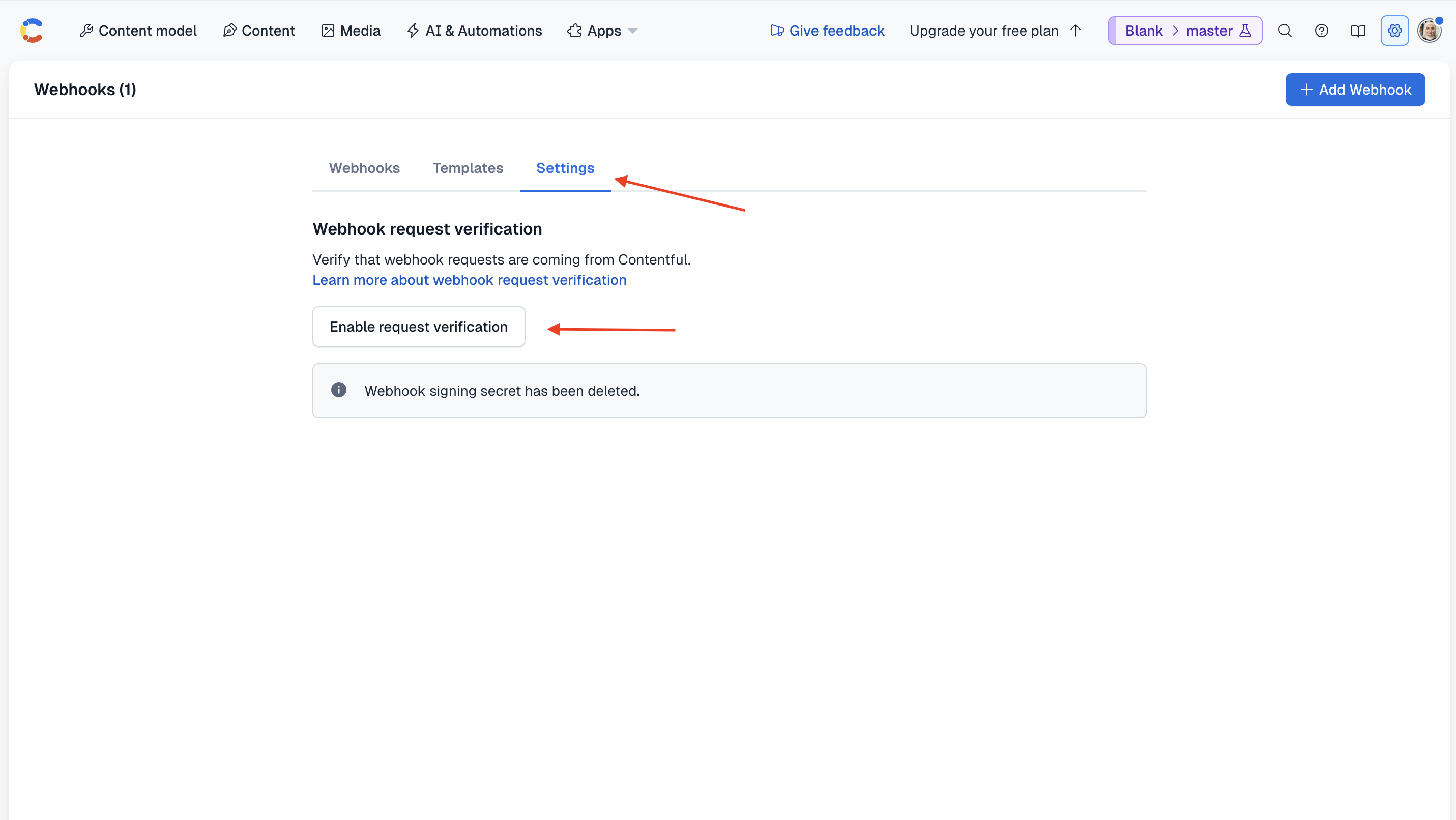Click the Apps puzzle-piece icon
This screenshot has width=1456, height=820.
(x=574, y=31)
